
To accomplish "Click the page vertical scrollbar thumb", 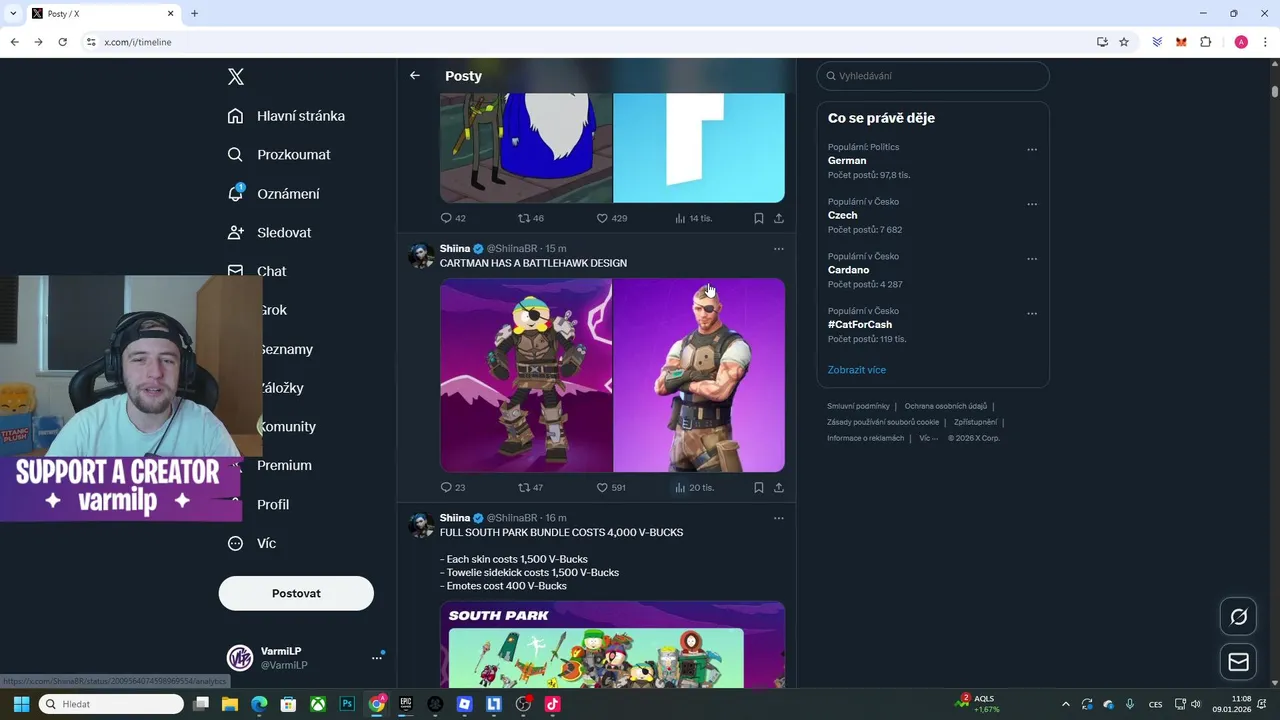I will pos(1275,91).
